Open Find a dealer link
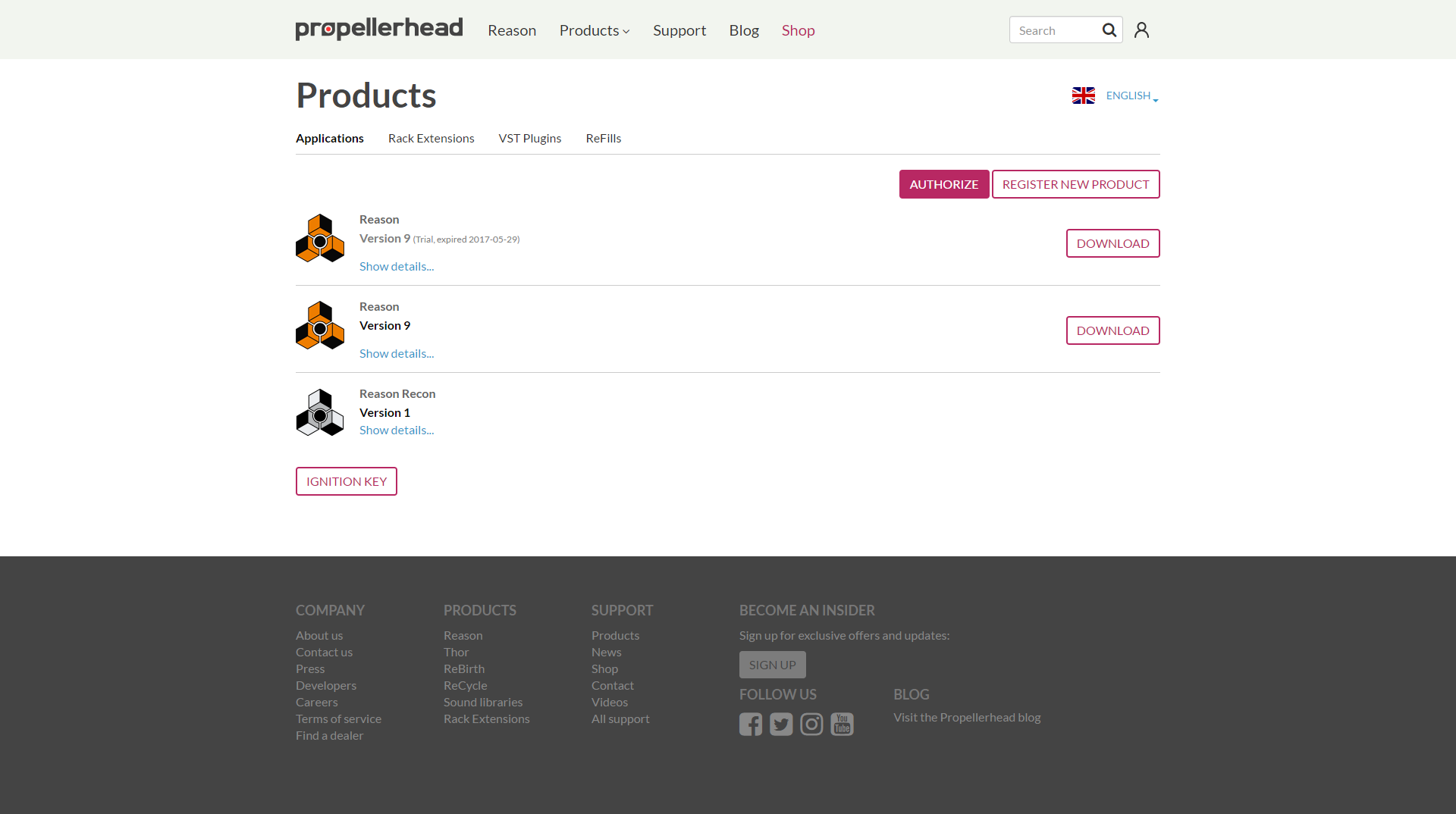Viewport: 1456px width, 814px height. (329, 735)
